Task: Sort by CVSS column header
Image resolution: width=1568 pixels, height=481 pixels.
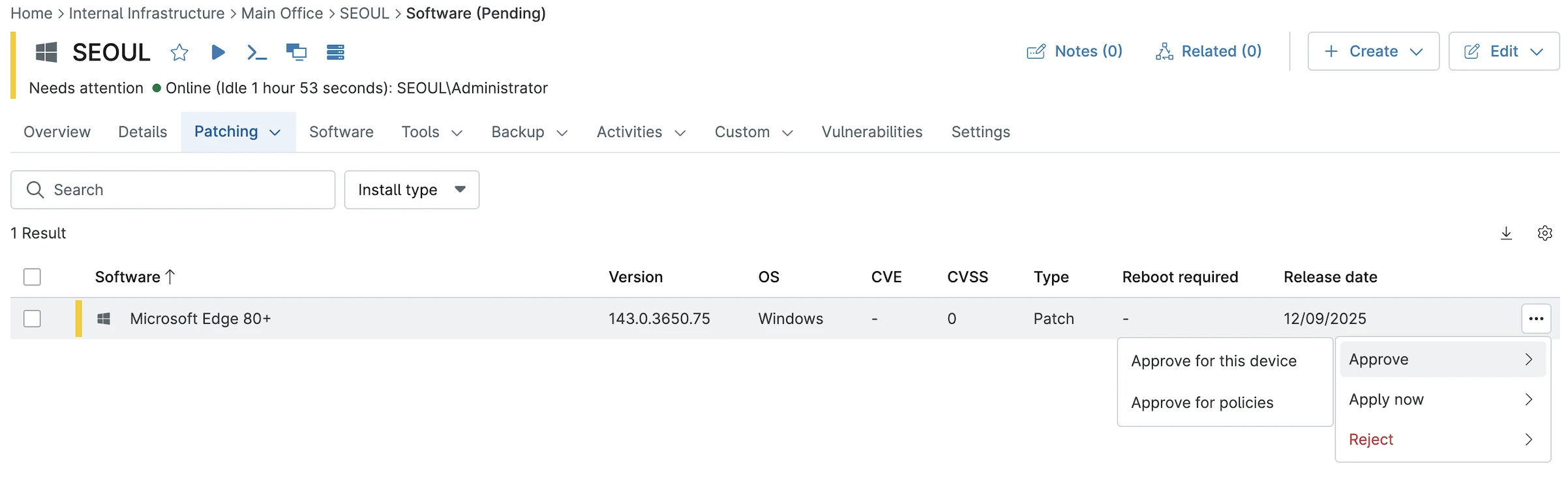Action: [x=967, y=277]
